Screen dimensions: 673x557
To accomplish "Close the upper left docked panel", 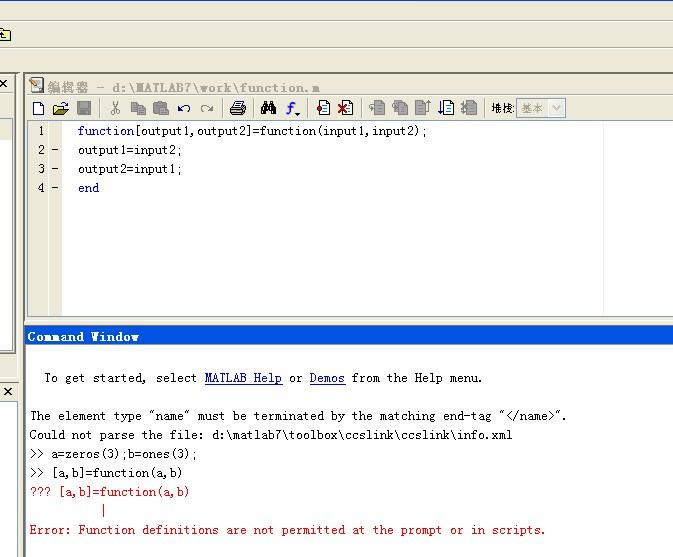I will click(x=3, y=83).
